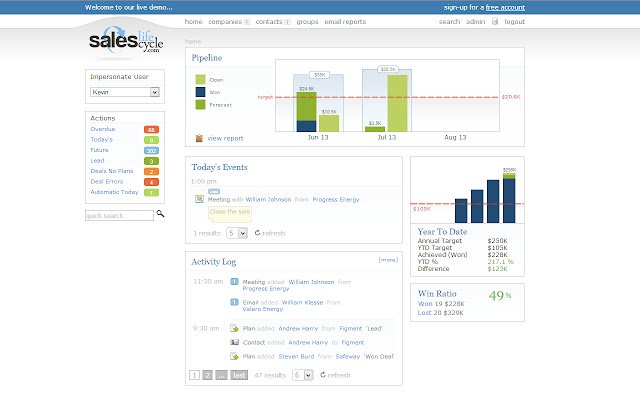The height and width of the screenshot is (400, 640).
Task: Click the Today's count badge
Action: pos(151,140)
